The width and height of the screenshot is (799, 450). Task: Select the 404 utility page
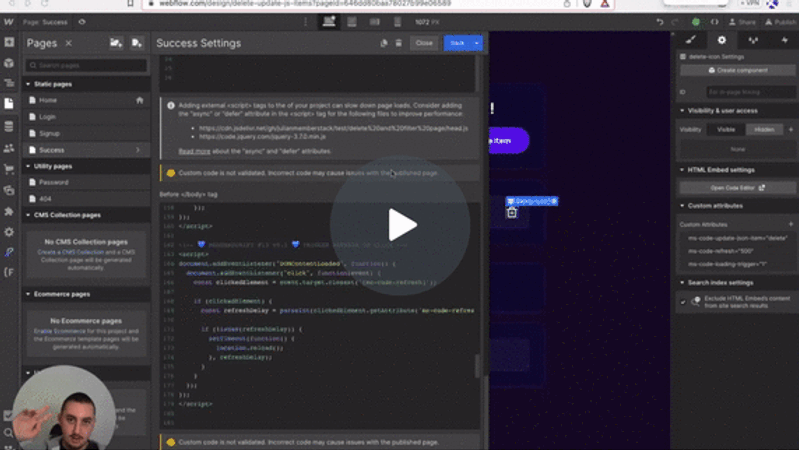point(87,199)
